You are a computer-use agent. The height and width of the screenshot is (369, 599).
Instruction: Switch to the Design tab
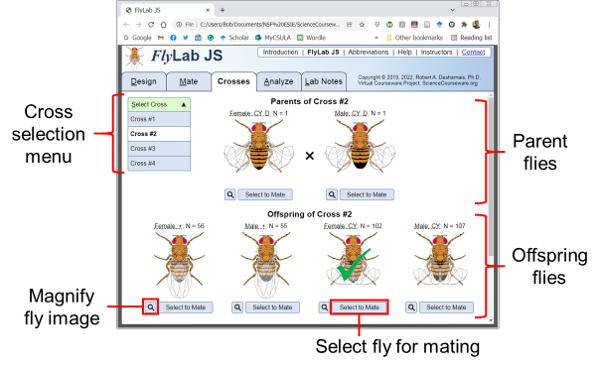[x=144, y=82]
